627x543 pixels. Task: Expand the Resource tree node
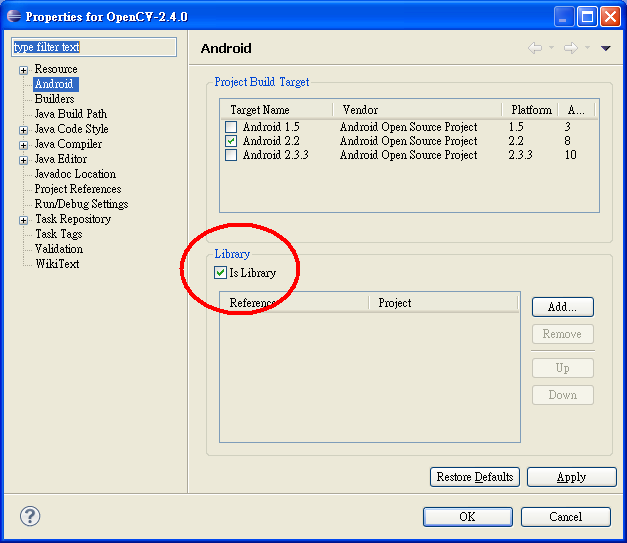[24, 70]
